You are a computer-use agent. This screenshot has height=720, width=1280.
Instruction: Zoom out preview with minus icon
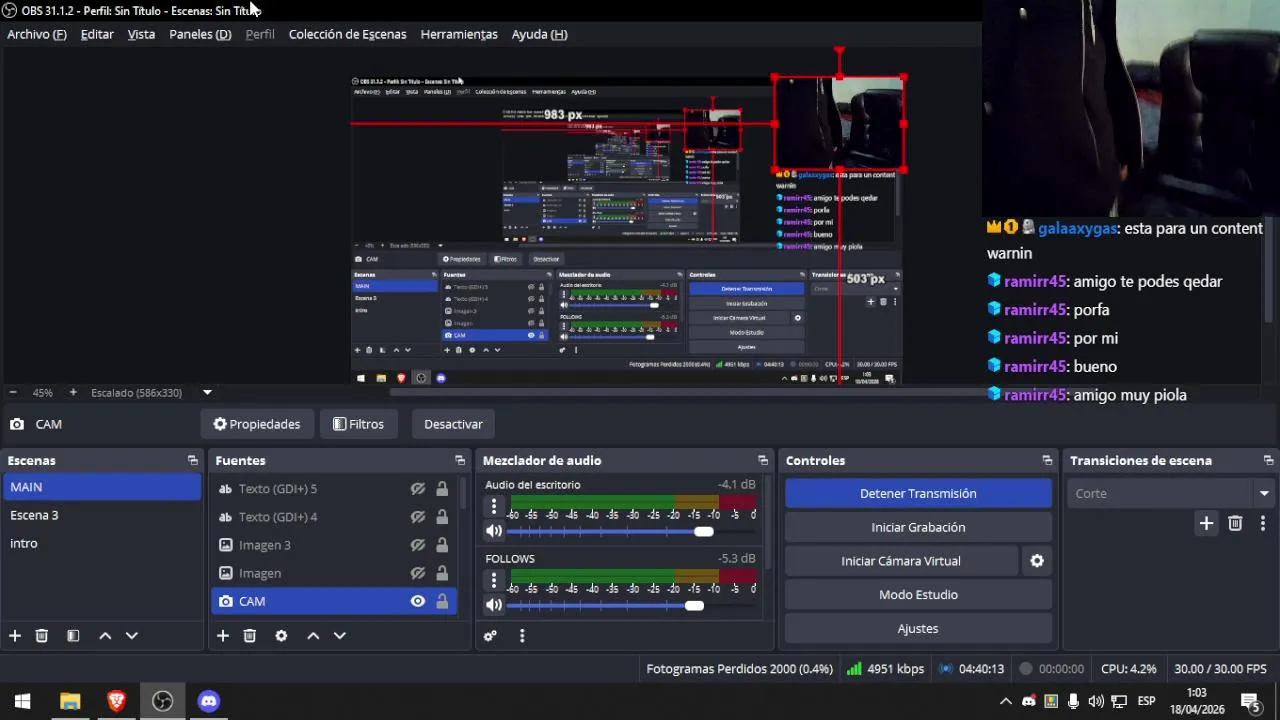tap(13, 393)
